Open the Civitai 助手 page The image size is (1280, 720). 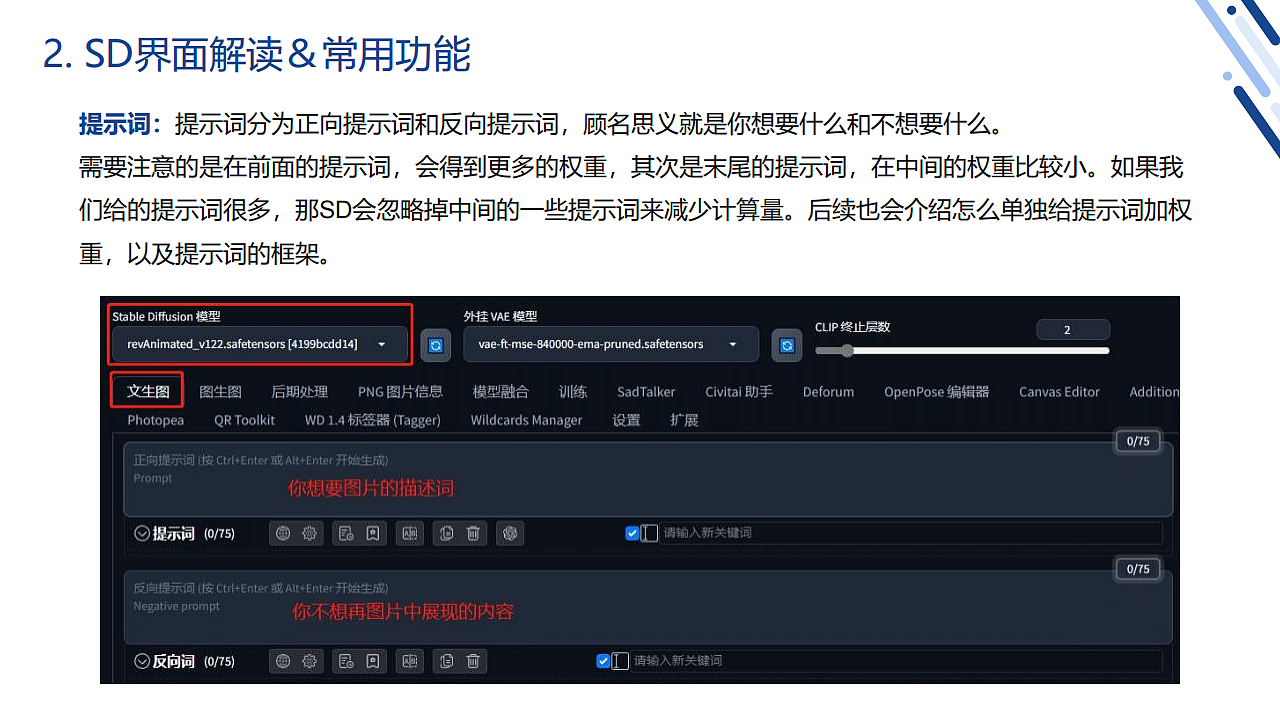tap(739, 392)
